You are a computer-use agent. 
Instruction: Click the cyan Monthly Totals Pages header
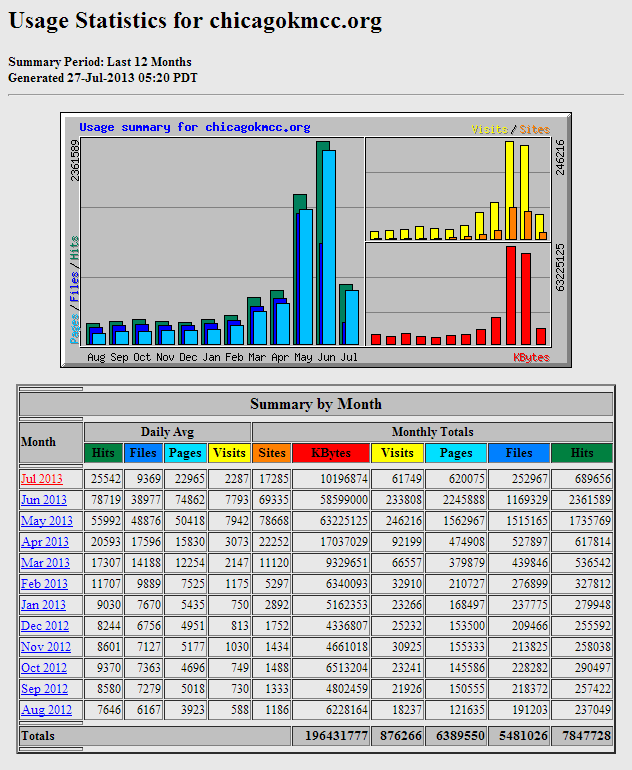[456, 453]
